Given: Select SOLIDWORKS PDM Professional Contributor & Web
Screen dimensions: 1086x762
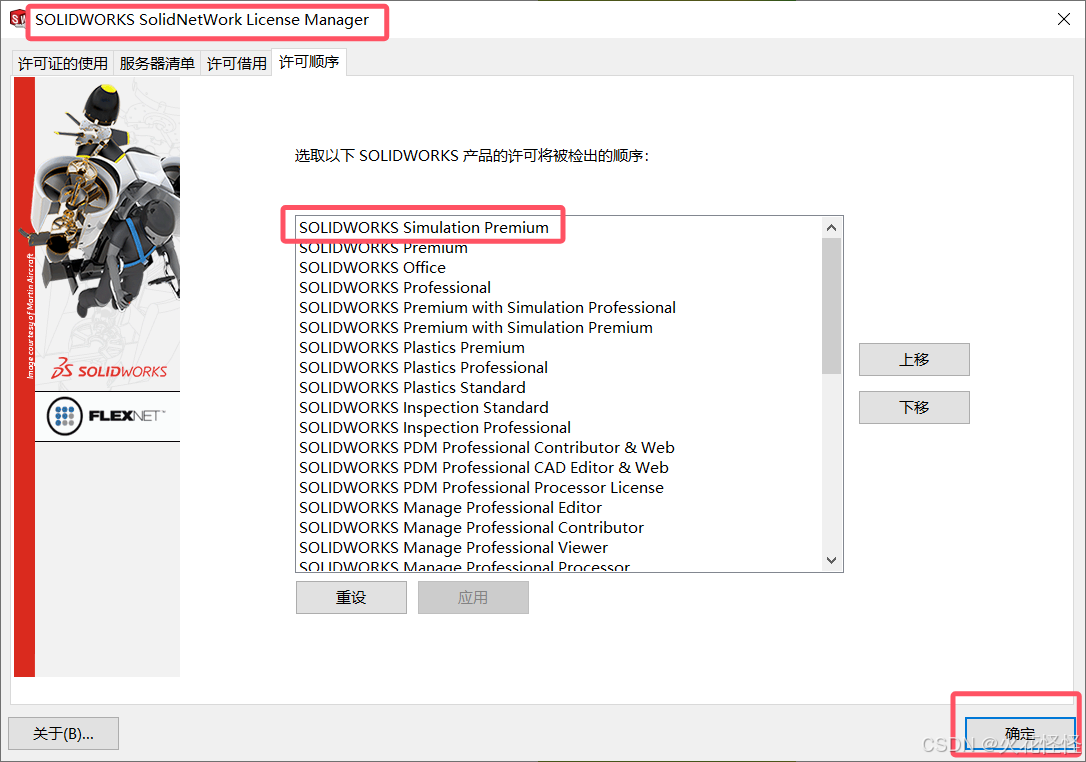Looking at the screenshot, I should (558, 448).
